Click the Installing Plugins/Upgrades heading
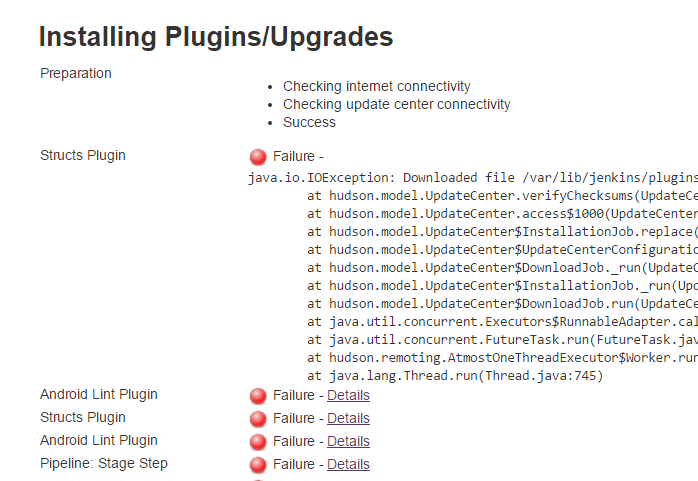The image size is (698, 481). click(x=216, y=38)
